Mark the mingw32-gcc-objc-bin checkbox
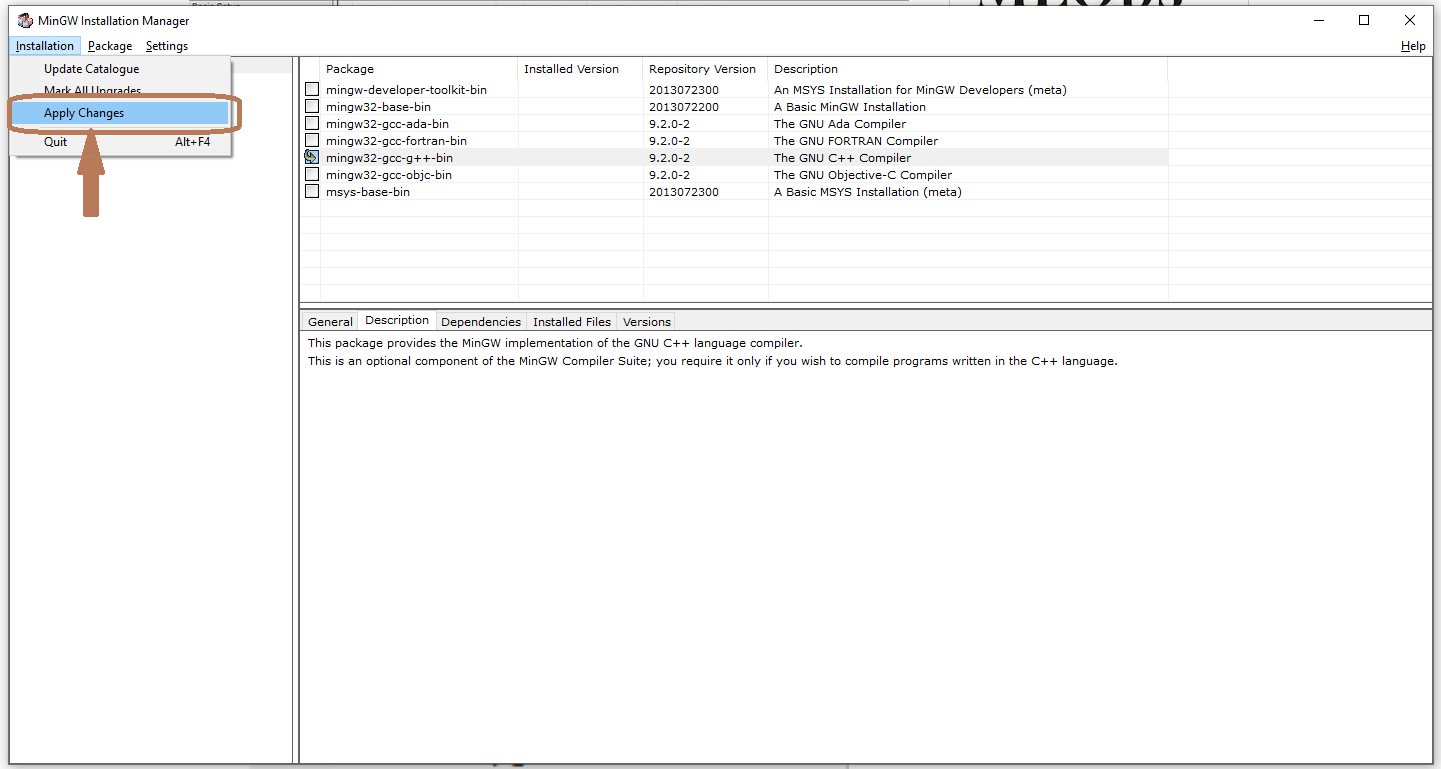Viewport: 1441px width, 769px height. point(312,175)
